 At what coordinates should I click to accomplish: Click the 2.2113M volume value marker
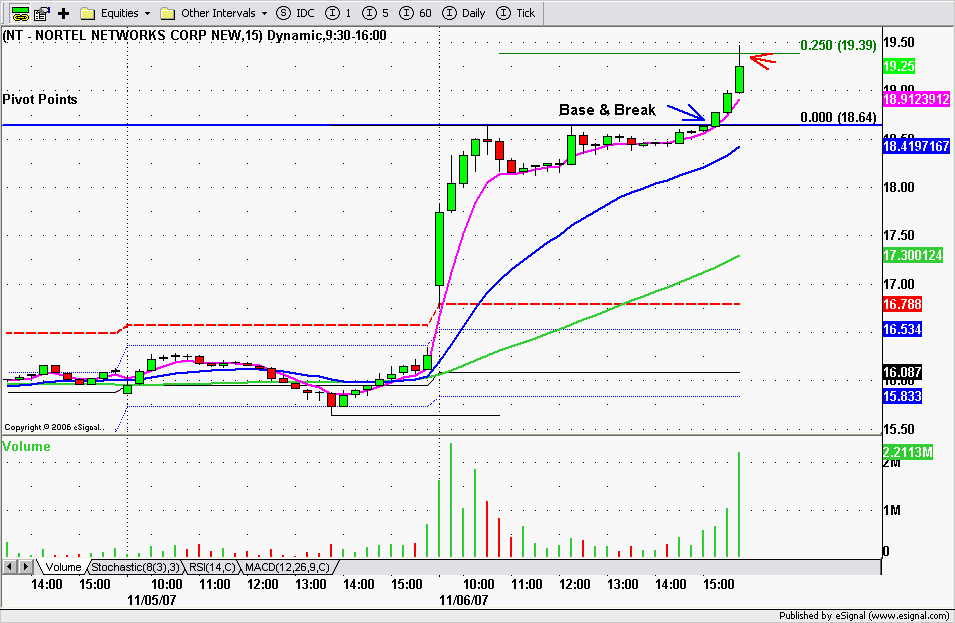pos(907,452)
